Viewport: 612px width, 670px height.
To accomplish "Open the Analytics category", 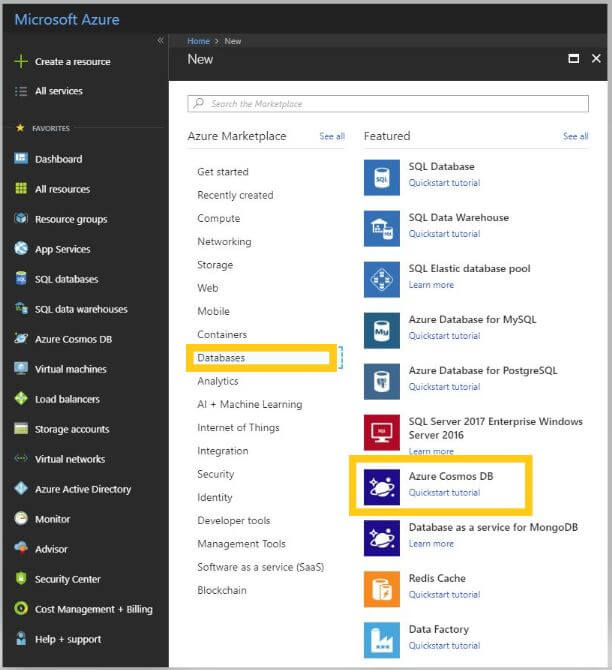I will (218, 381).
